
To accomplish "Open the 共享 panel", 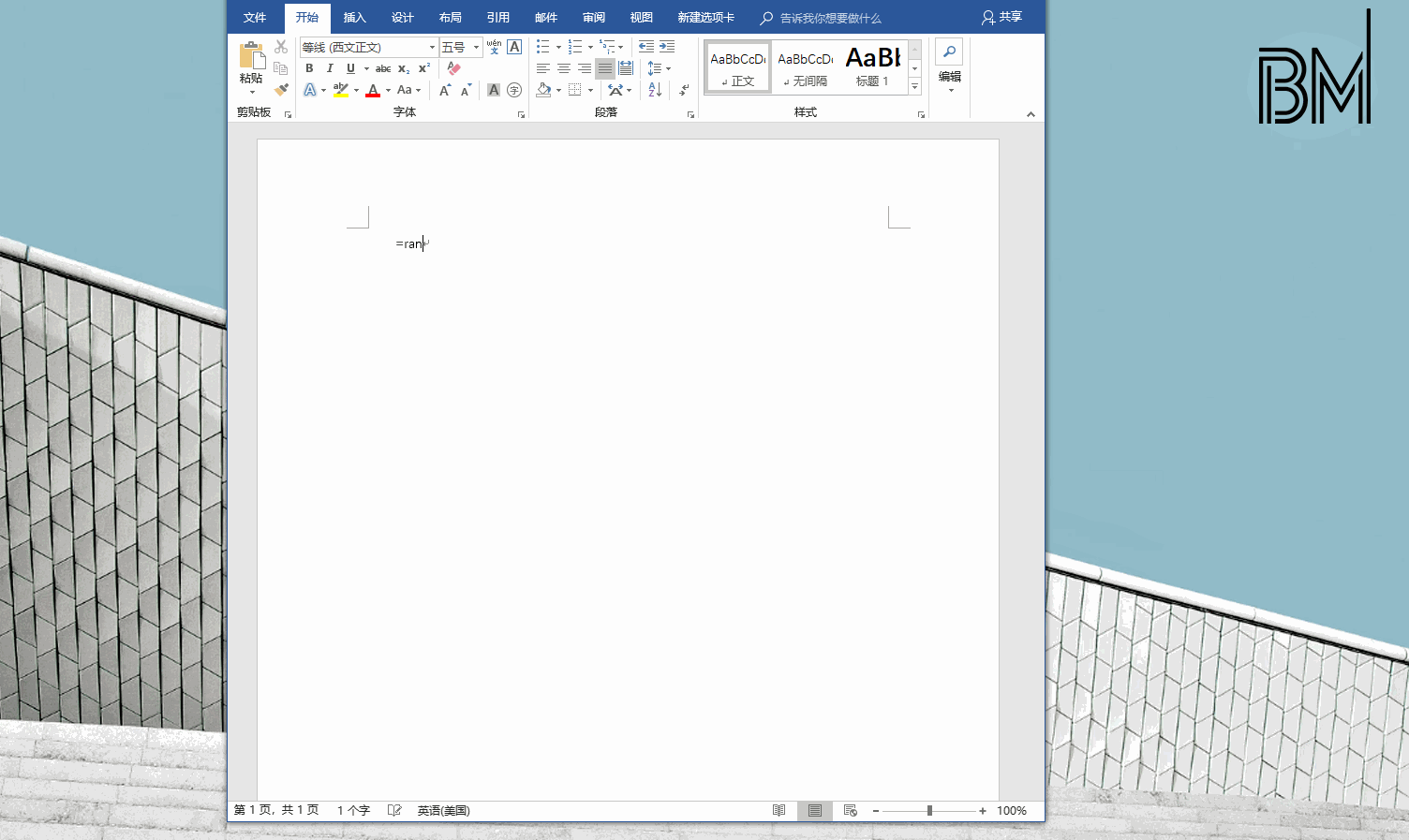I will (x=1002, y=17).
